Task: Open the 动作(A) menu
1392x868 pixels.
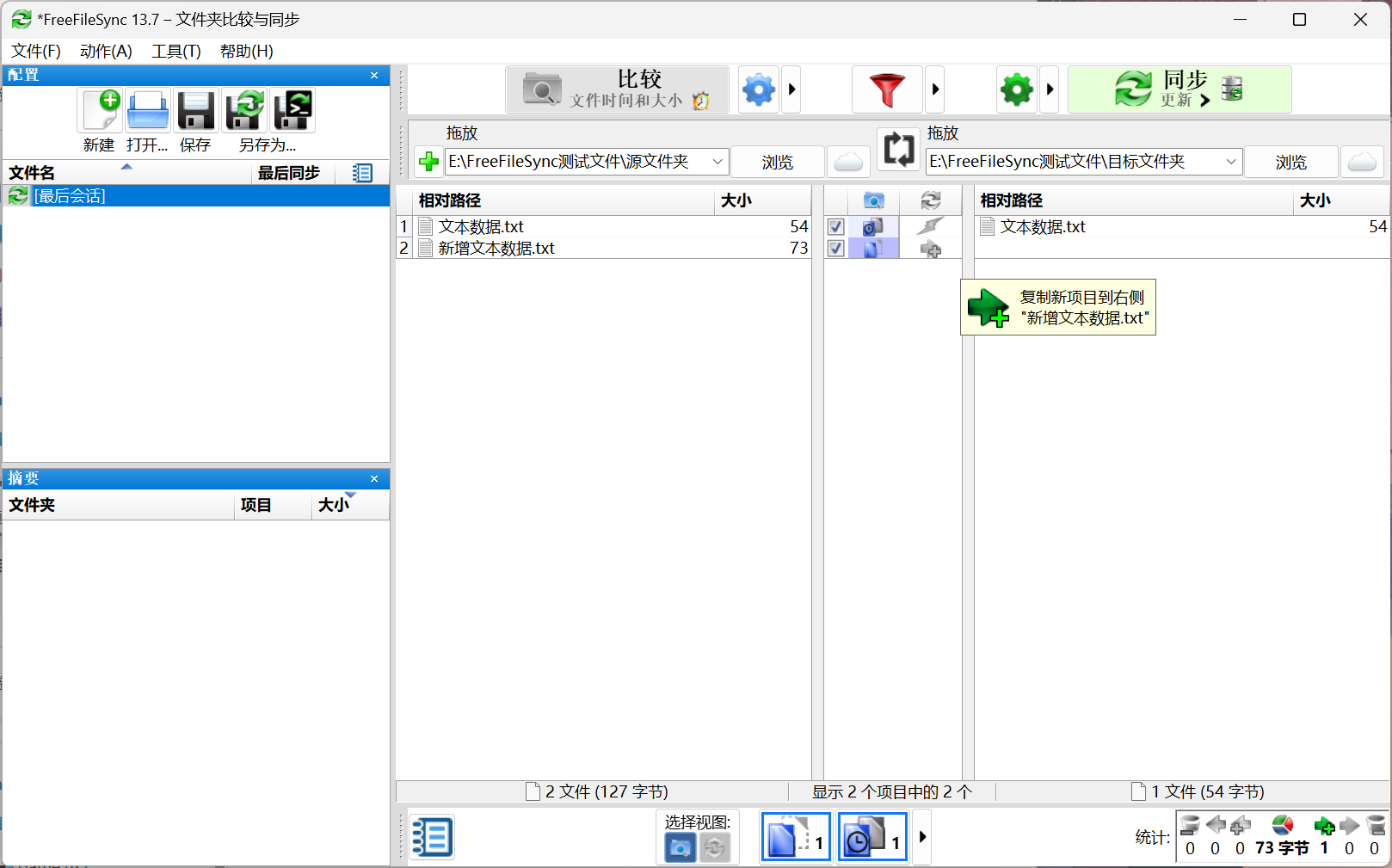Action: coord(106,52)
